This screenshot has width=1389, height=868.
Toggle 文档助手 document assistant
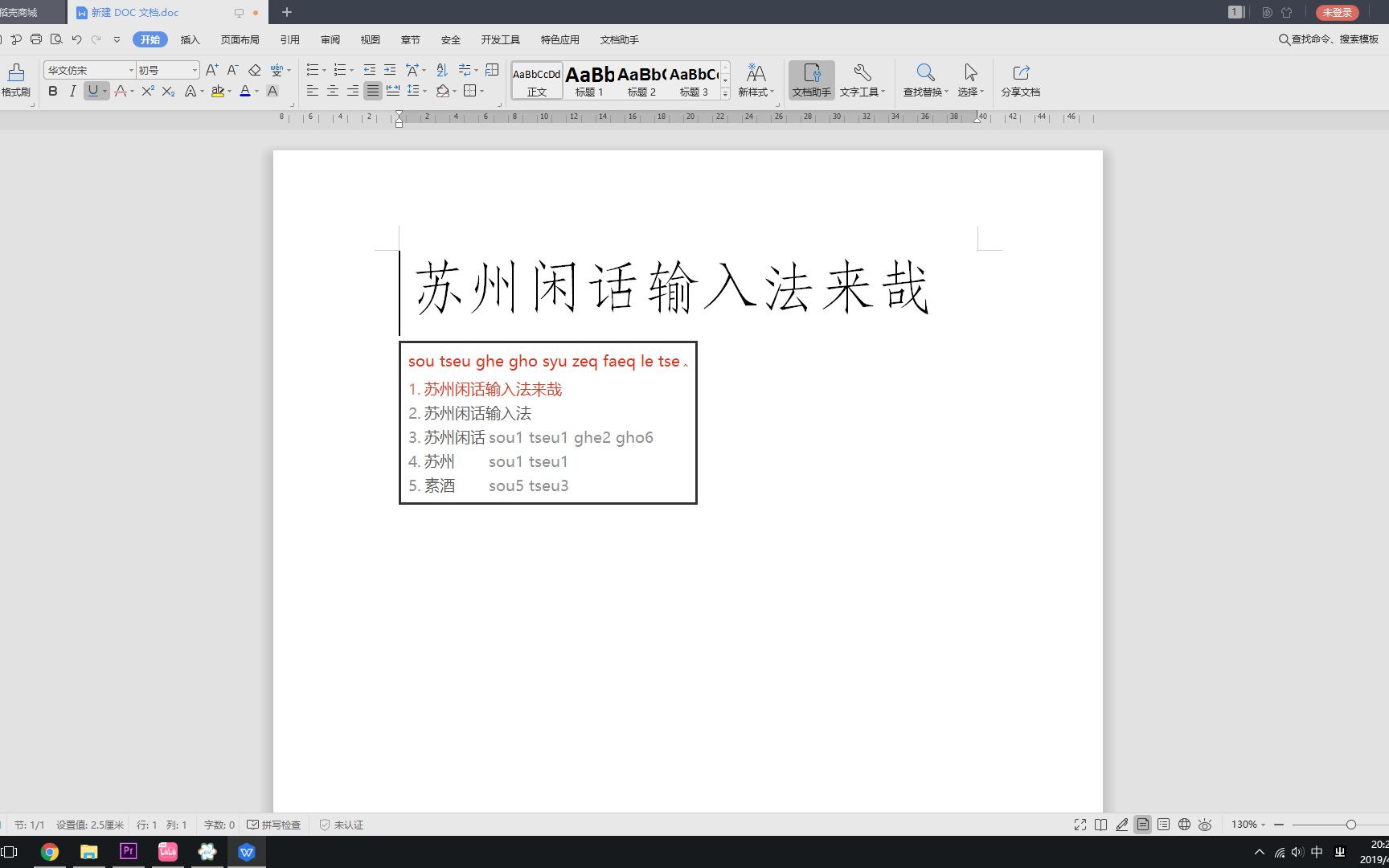pyautogui.click(x=812, y=80)
